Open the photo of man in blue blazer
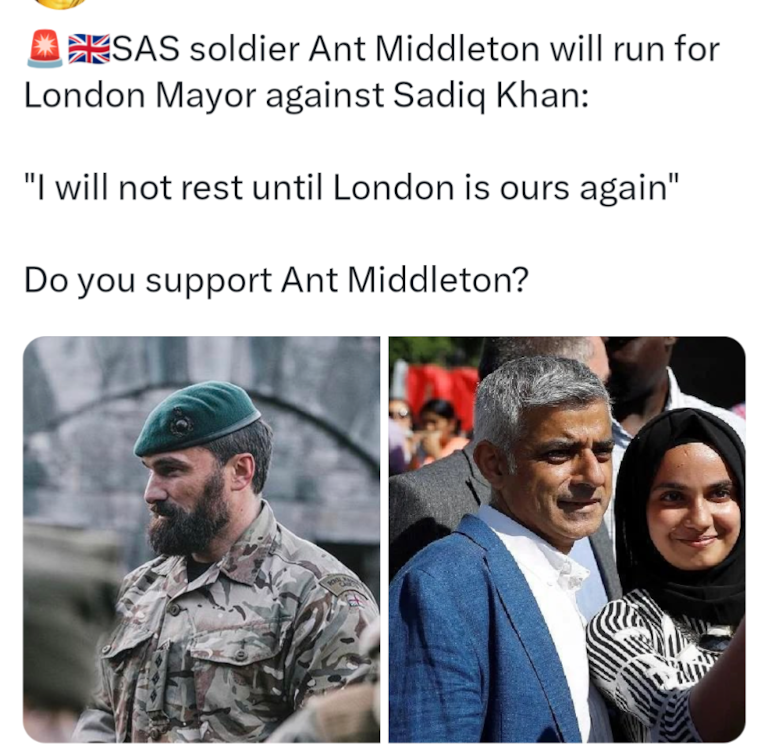Image resolution: width=768 pixels, height=748 pixels. pyautogui.click(x=567, y=539)
